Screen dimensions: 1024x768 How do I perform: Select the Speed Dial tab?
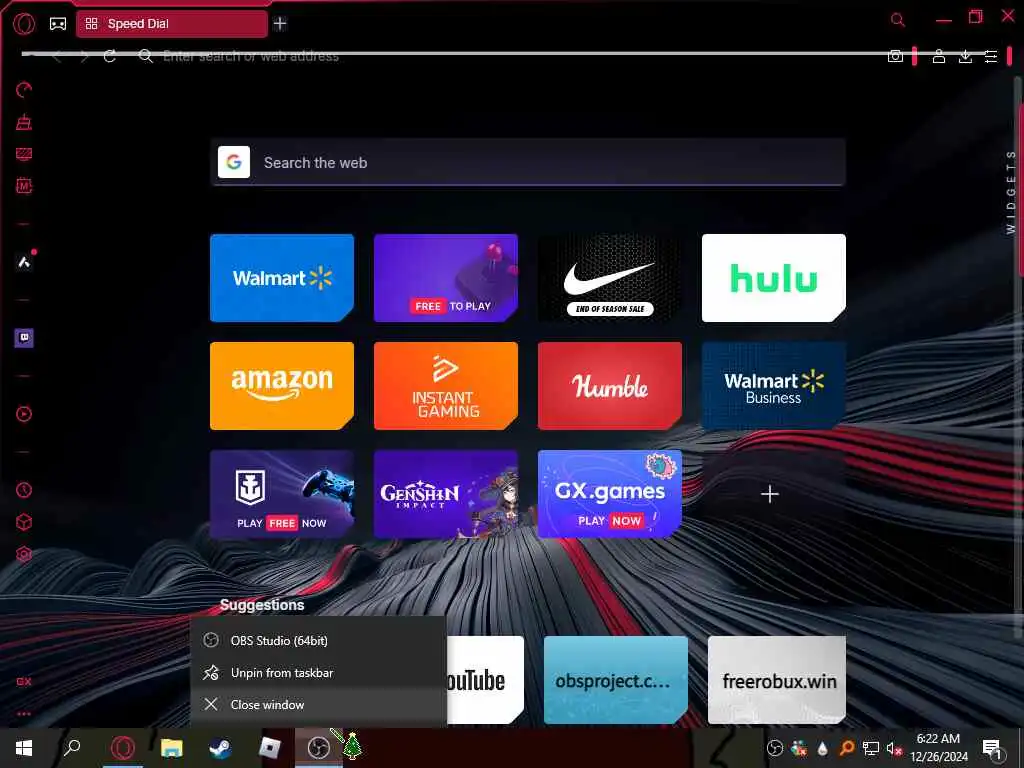pos(172,24)
